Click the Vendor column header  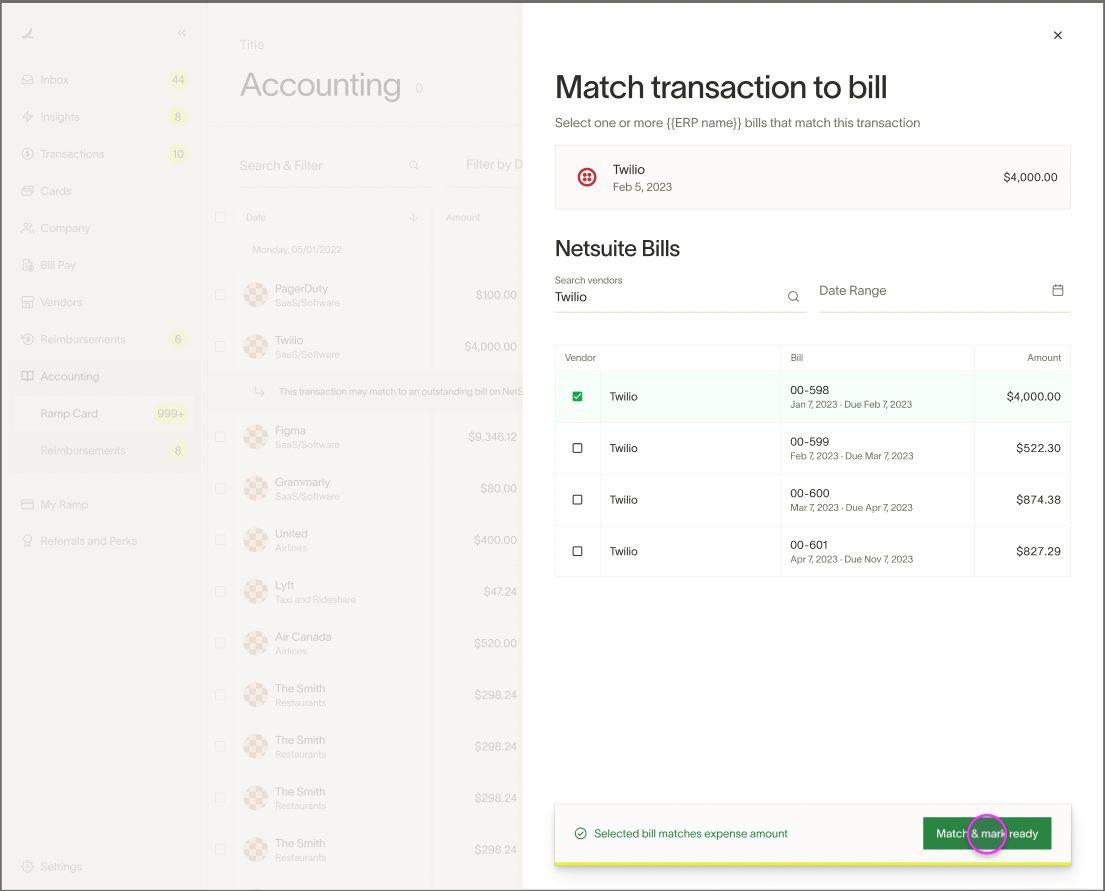(580, 357)
